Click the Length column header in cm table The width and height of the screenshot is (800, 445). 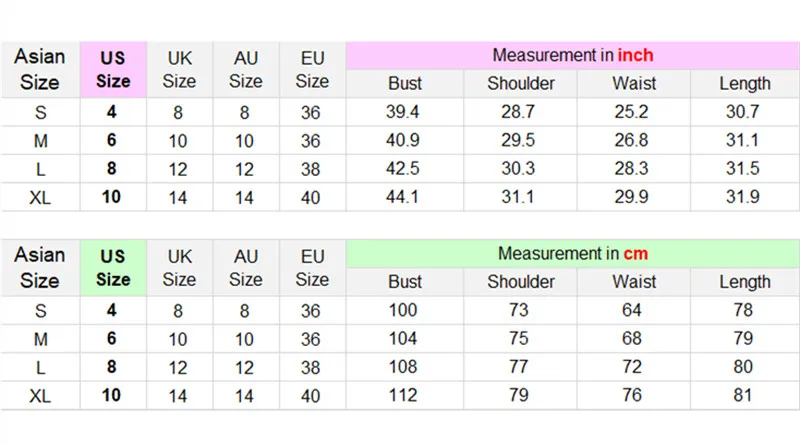click(745, 282)
